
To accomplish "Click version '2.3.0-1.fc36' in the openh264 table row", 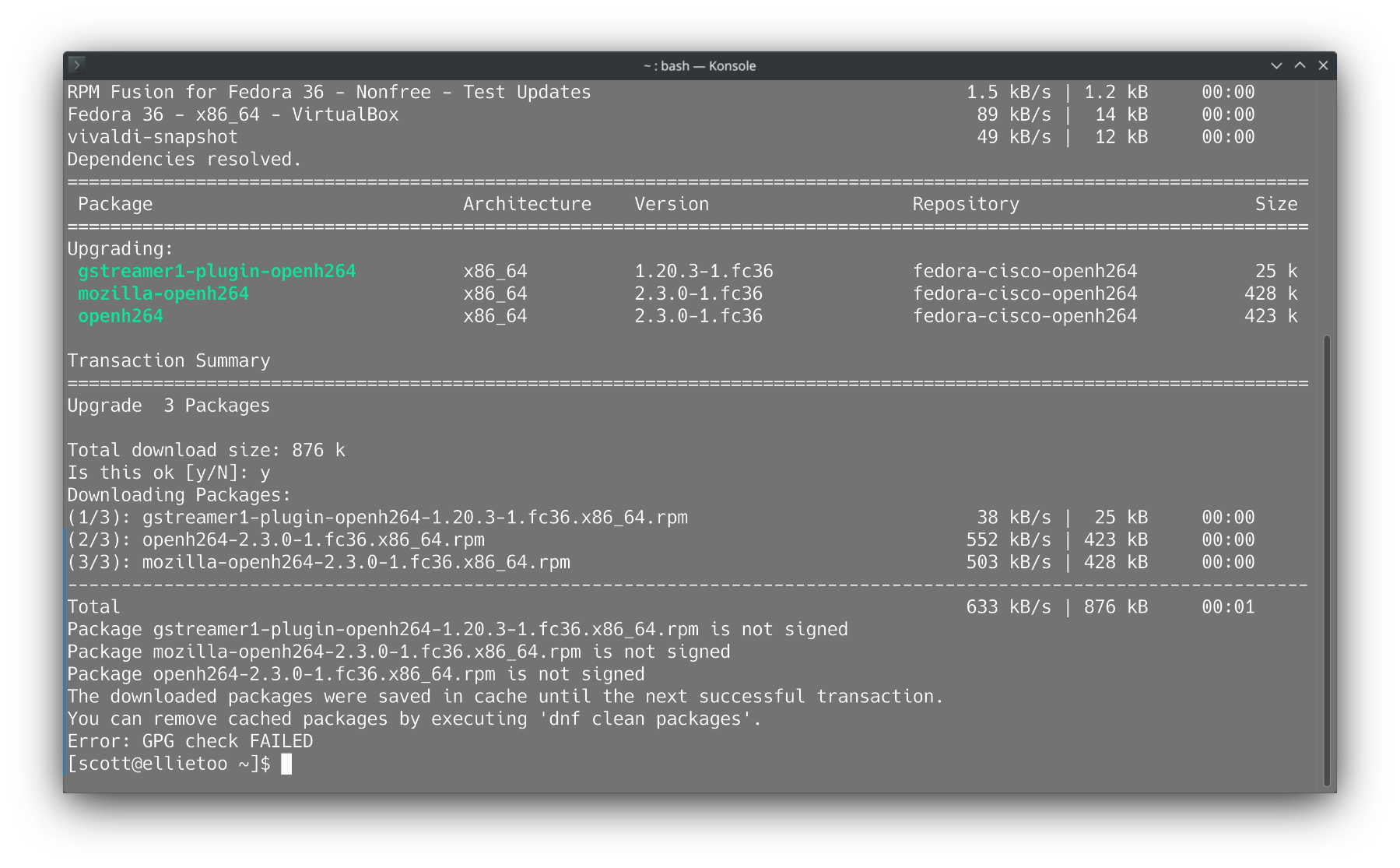I will (x=699, y=316).
